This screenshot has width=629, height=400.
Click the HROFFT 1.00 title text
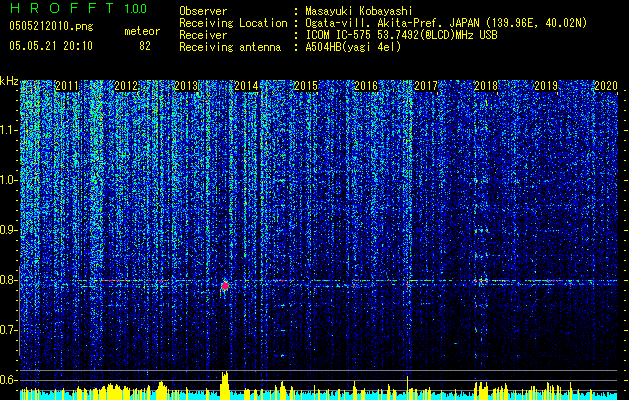[x=78, y=8]
